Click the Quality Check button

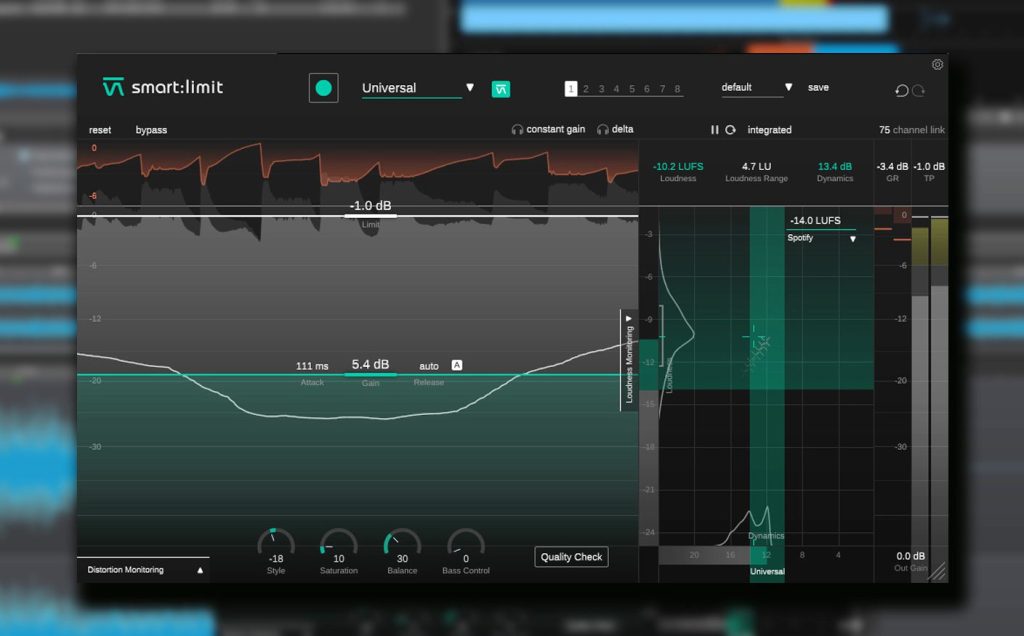click(x=571, y=557)
